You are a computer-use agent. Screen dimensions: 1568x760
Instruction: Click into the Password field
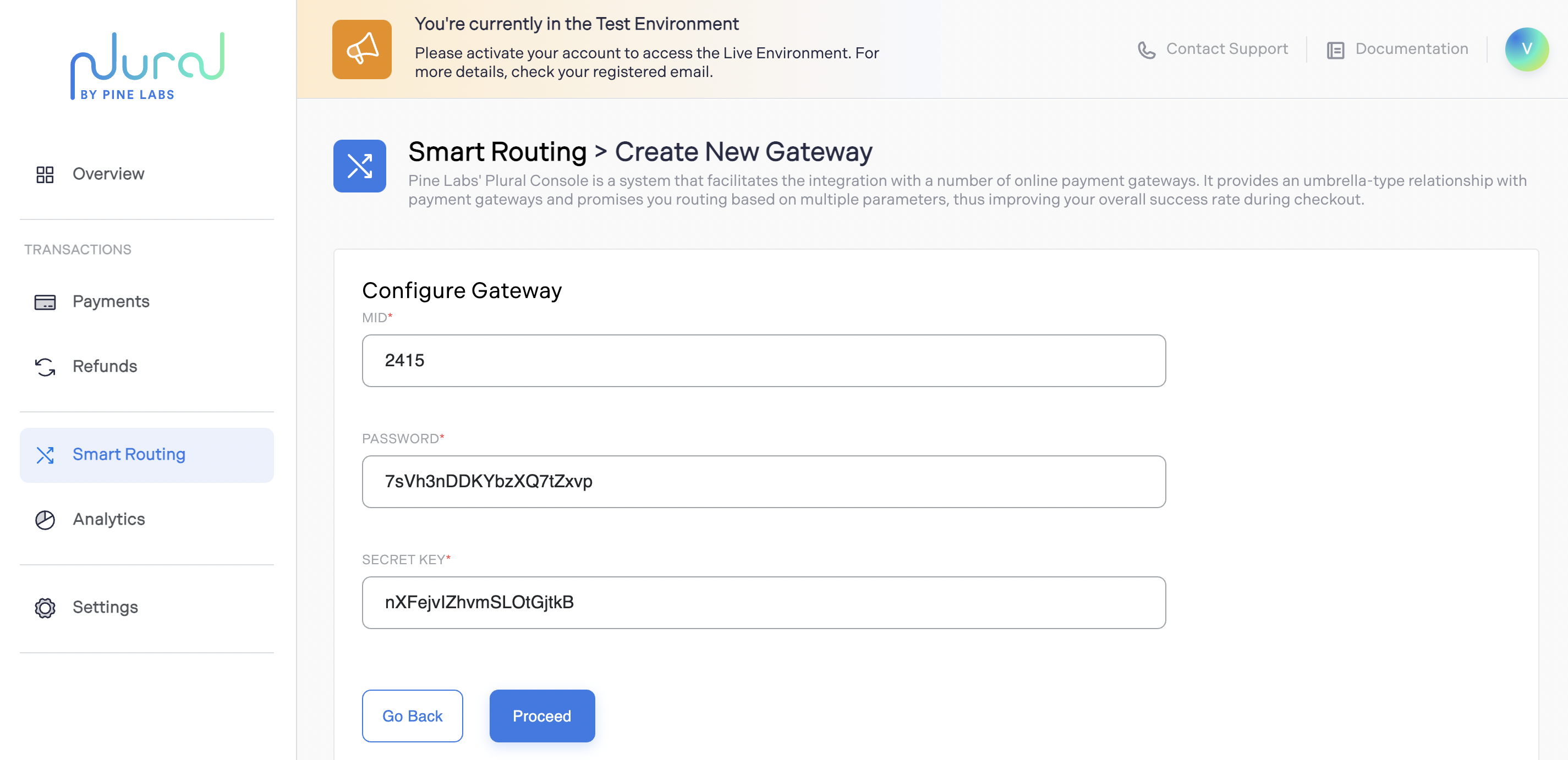pyautogui.click(x=763, y=481)
